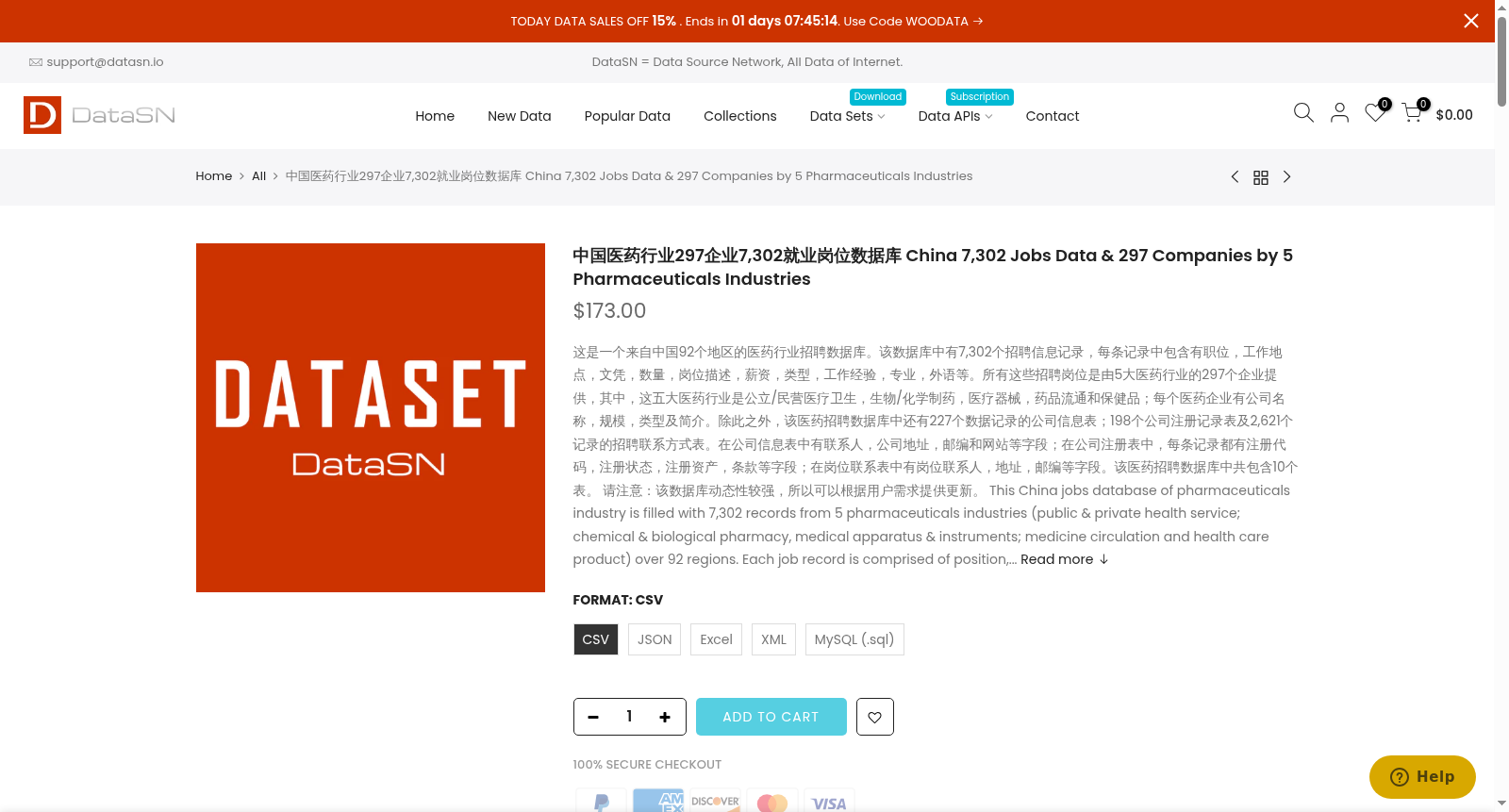The height and width of the screenshot is (812, 1509).
Task: Click the support@datasn.io email link
Action: coord(105,62)
